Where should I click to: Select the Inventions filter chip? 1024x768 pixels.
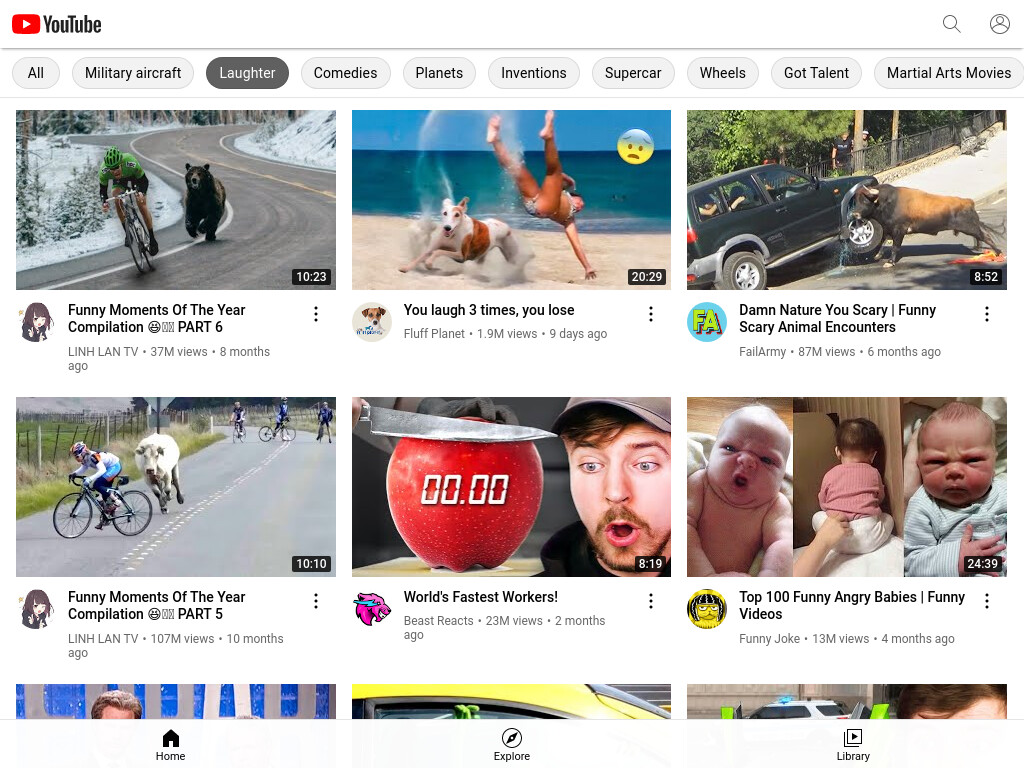tap(534, 73)
